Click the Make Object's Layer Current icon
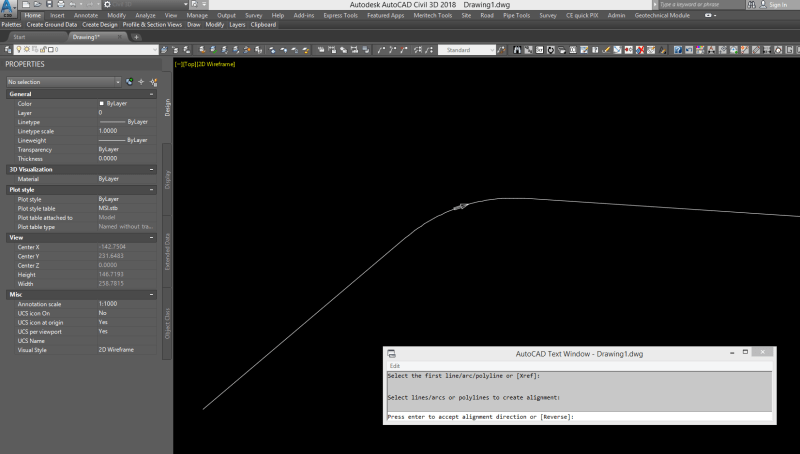The height and width of the screenshot is (454, 800). click(x=164, y=49)
